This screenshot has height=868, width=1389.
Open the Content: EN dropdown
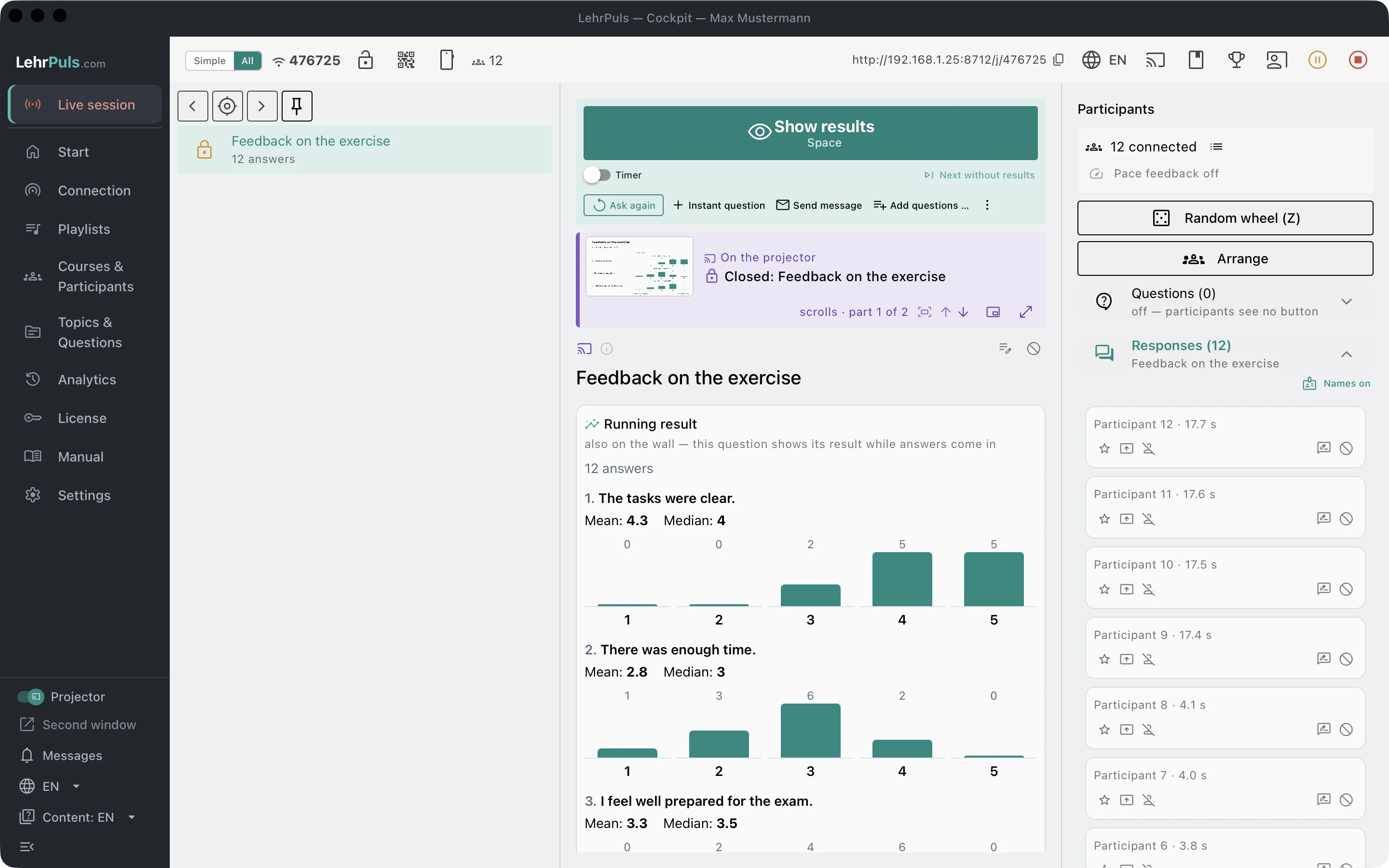click(78, 817)
